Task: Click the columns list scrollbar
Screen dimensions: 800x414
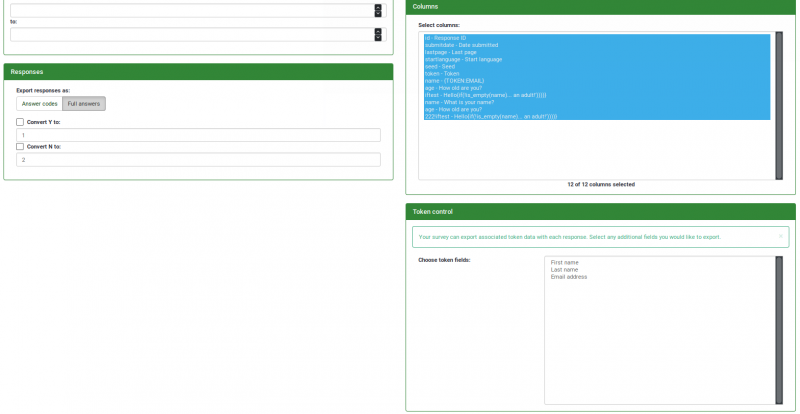Action: click(779, 105)
